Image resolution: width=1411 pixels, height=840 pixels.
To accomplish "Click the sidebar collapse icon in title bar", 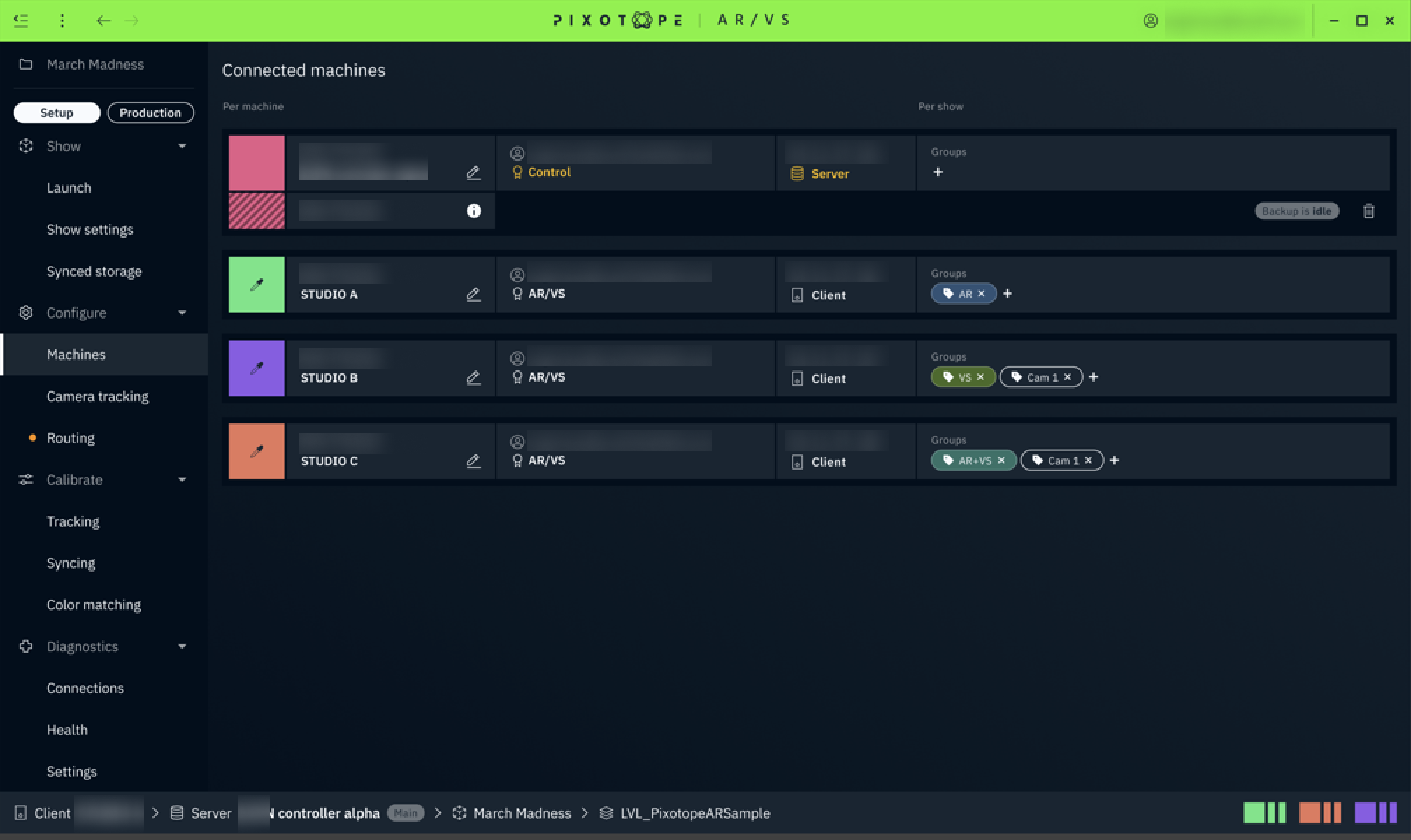I will (21, 20).
